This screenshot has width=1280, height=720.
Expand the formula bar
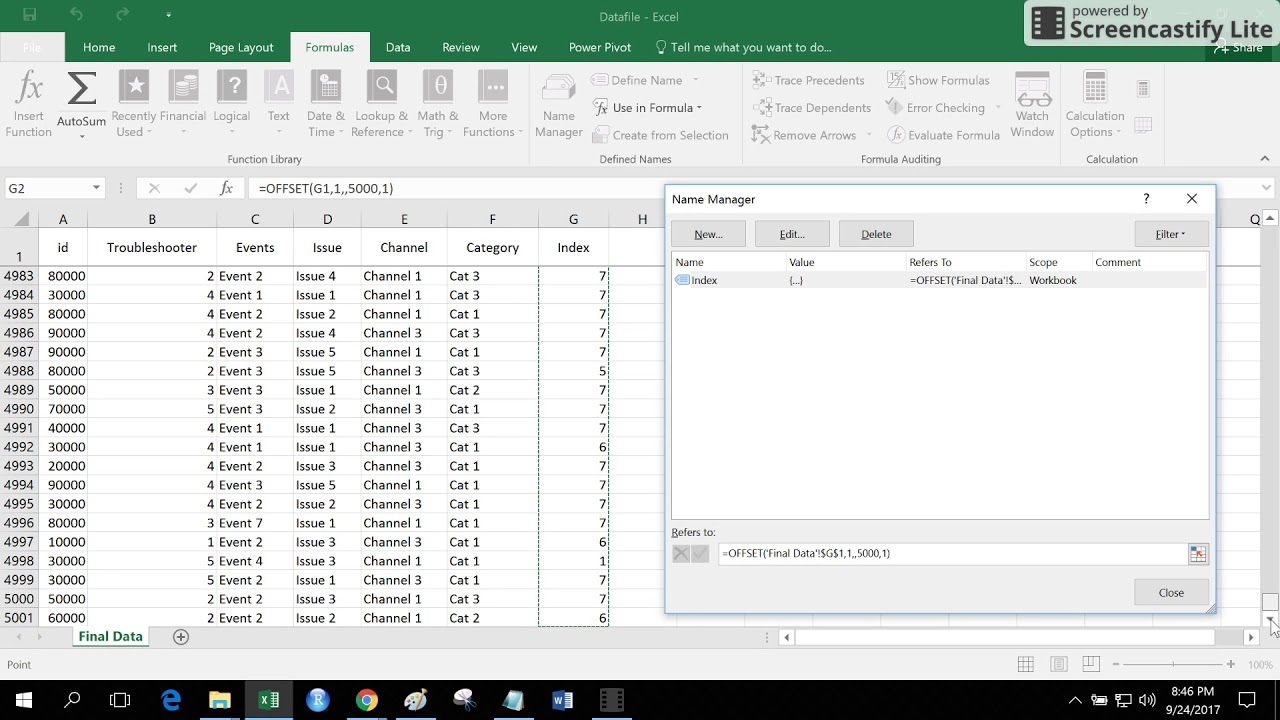[1266, 188]
